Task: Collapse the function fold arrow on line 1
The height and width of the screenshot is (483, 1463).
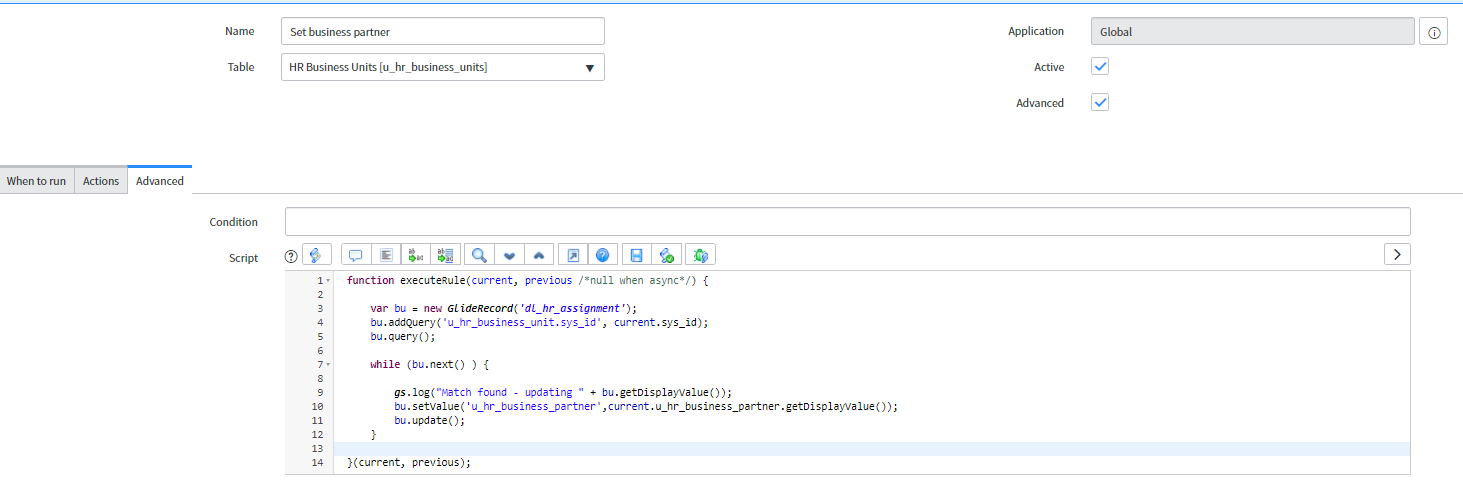Action: [328, 282]
